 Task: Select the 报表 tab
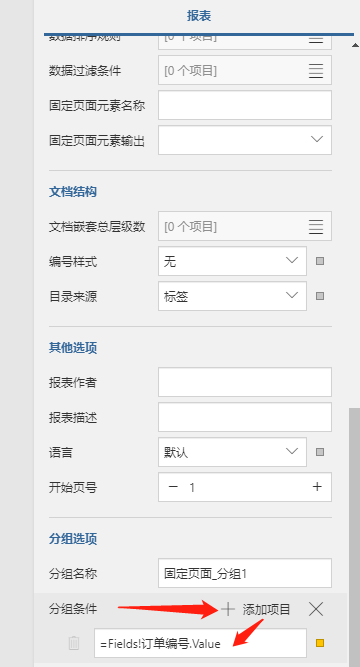click(x=199, y=16)
